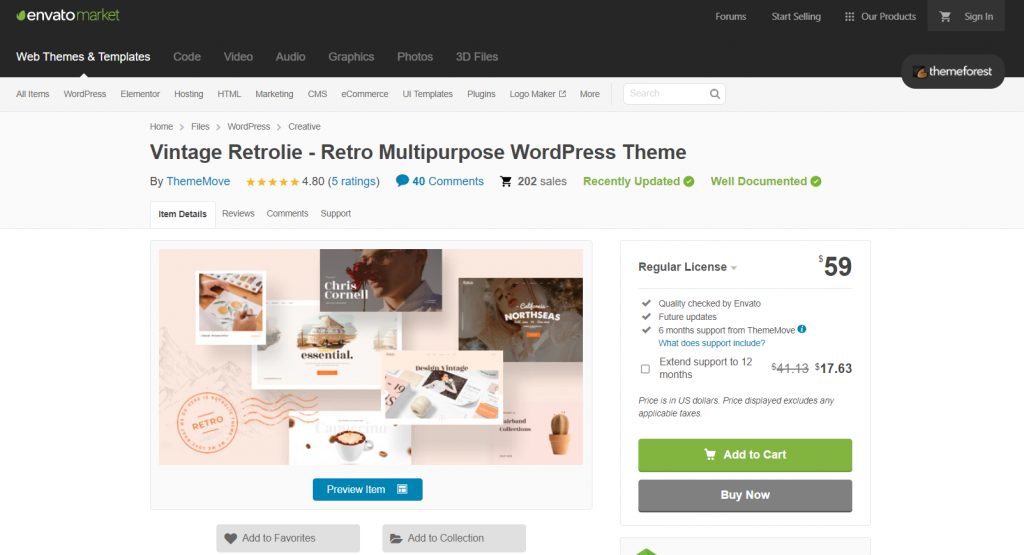Click the Preview Item button
Image resolution: width=1024 pixels, height=555 pixels.
[367, 489]
